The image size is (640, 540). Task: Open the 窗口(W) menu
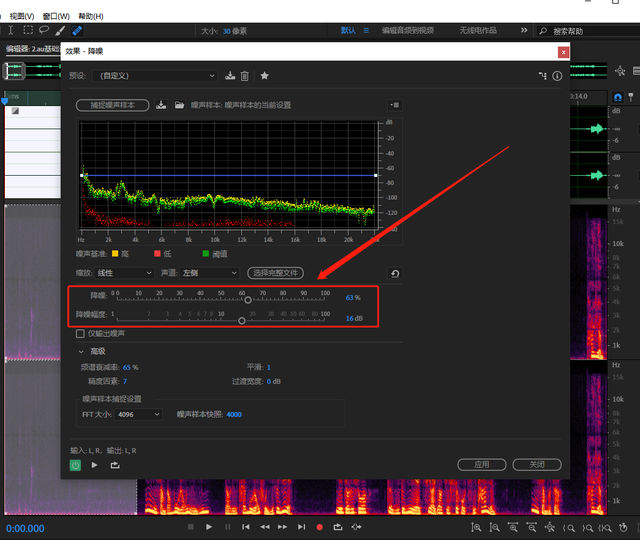(56, 16)
